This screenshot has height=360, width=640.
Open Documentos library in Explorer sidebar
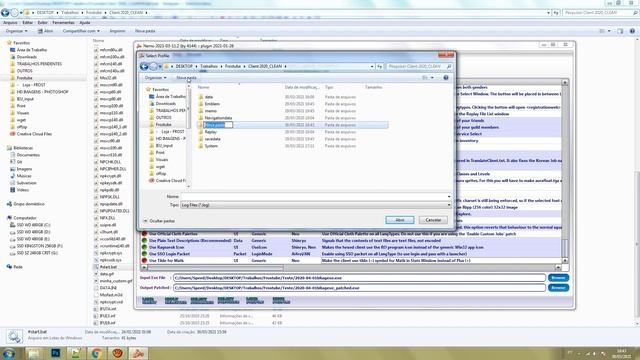point(28,155)
